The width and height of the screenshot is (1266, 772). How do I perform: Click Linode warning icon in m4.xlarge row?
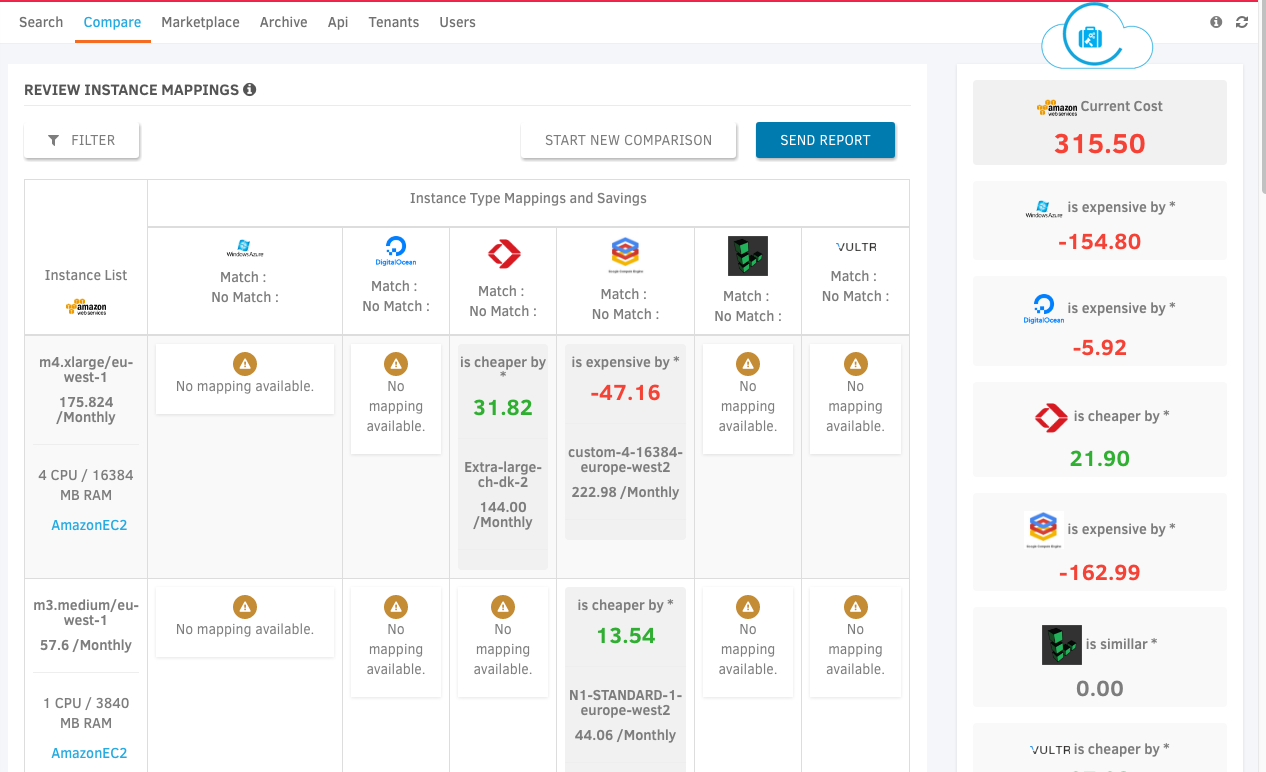click(748, 363)
